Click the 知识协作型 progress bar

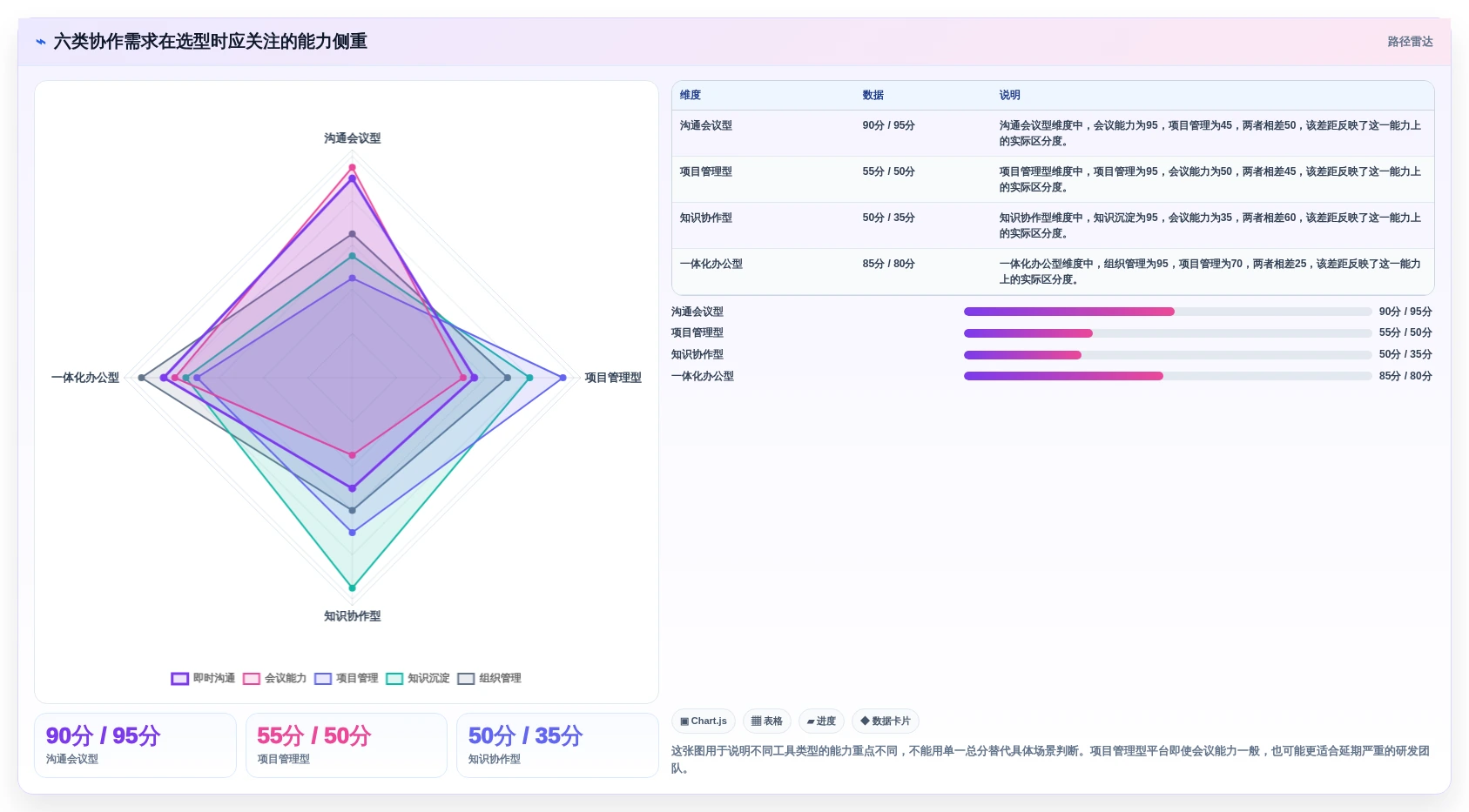1168,355
